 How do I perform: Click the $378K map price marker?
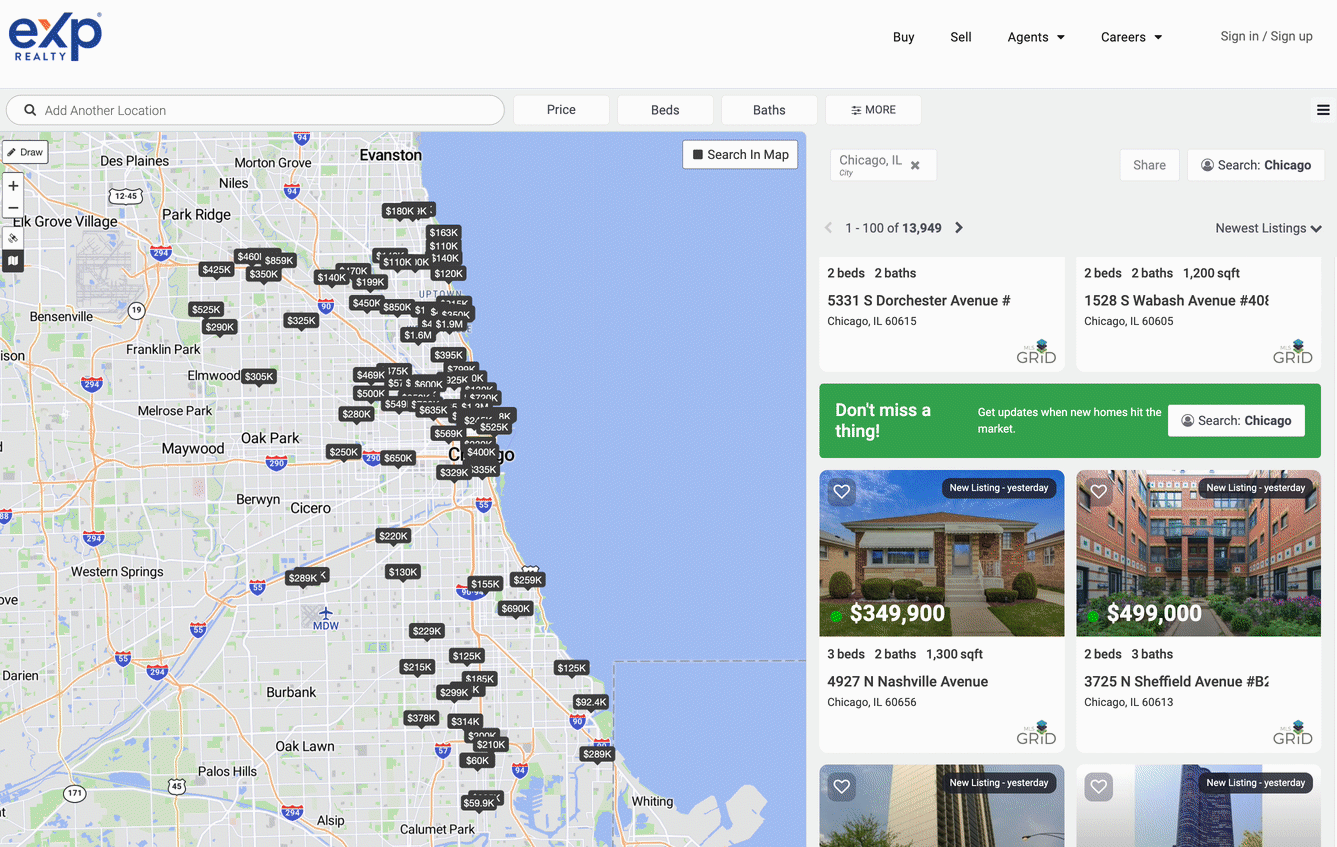pos(421,718)
